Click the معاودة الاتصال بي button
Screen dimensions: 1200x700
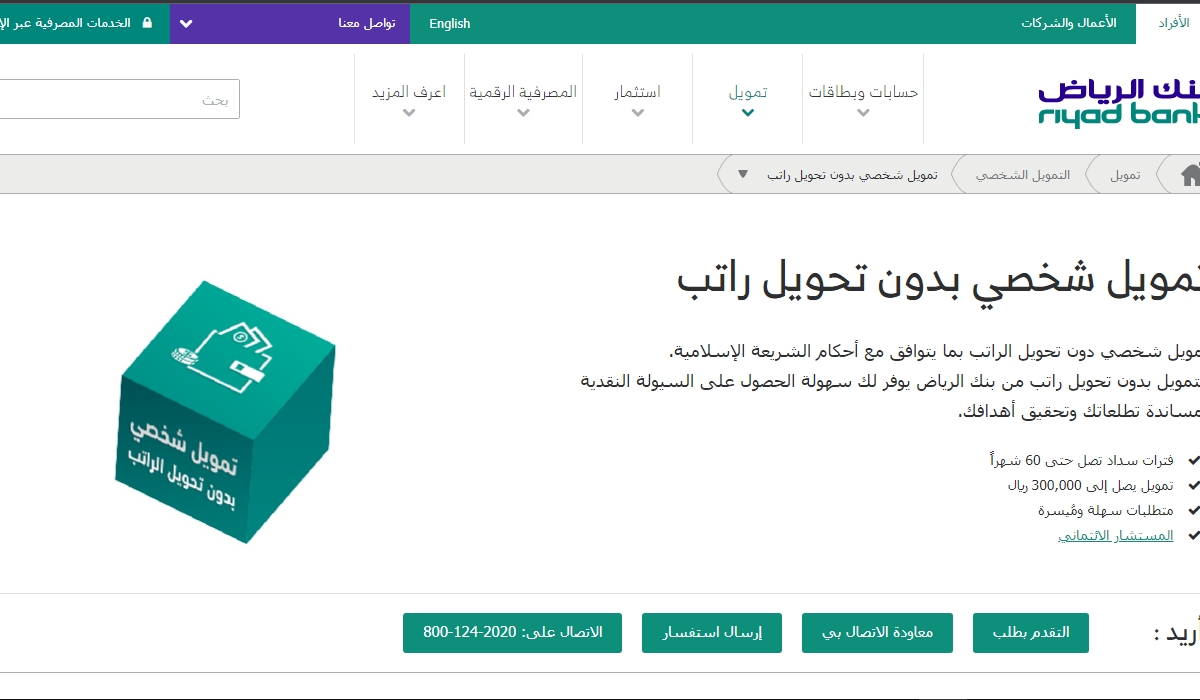pyautogui.click(x=877, y=633)
